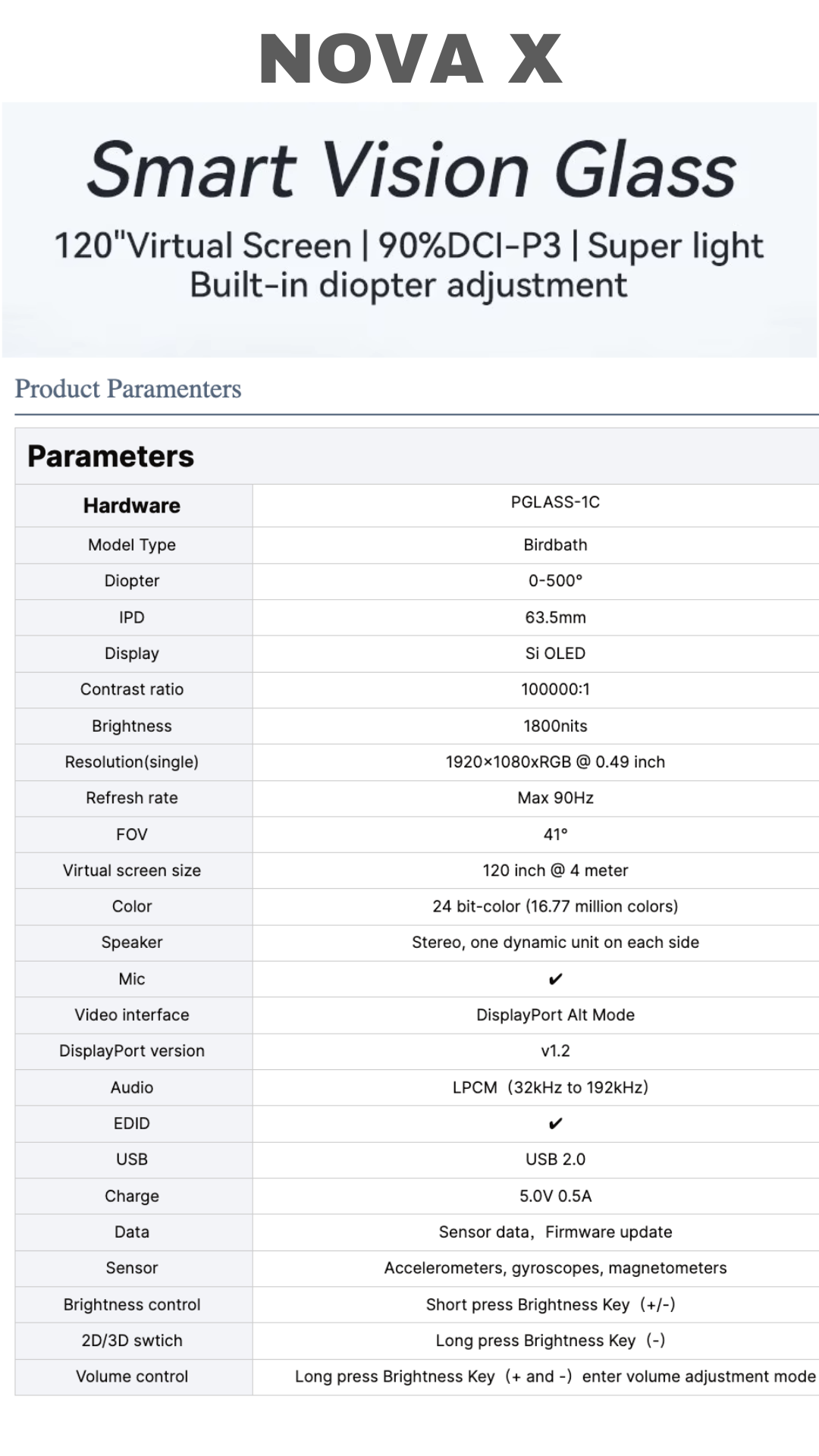Click the checkmark in the EDID row

click(555, 1123)
